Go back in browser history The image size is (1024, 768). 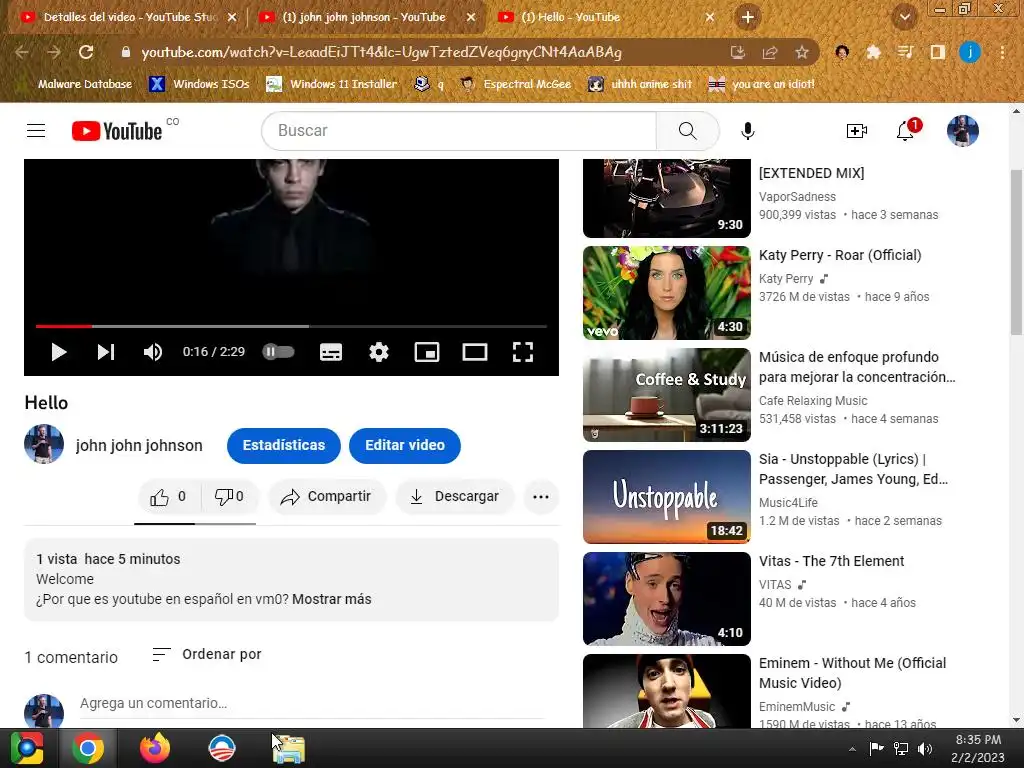[x=22, y=52]
